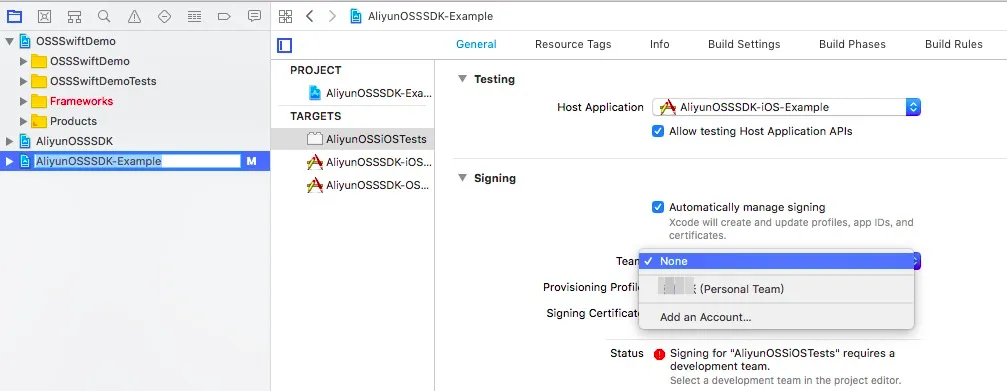This screenshot has height=391, width=1007.
Task: Open the Test navigator diamond icon
Action: point(164,17)
